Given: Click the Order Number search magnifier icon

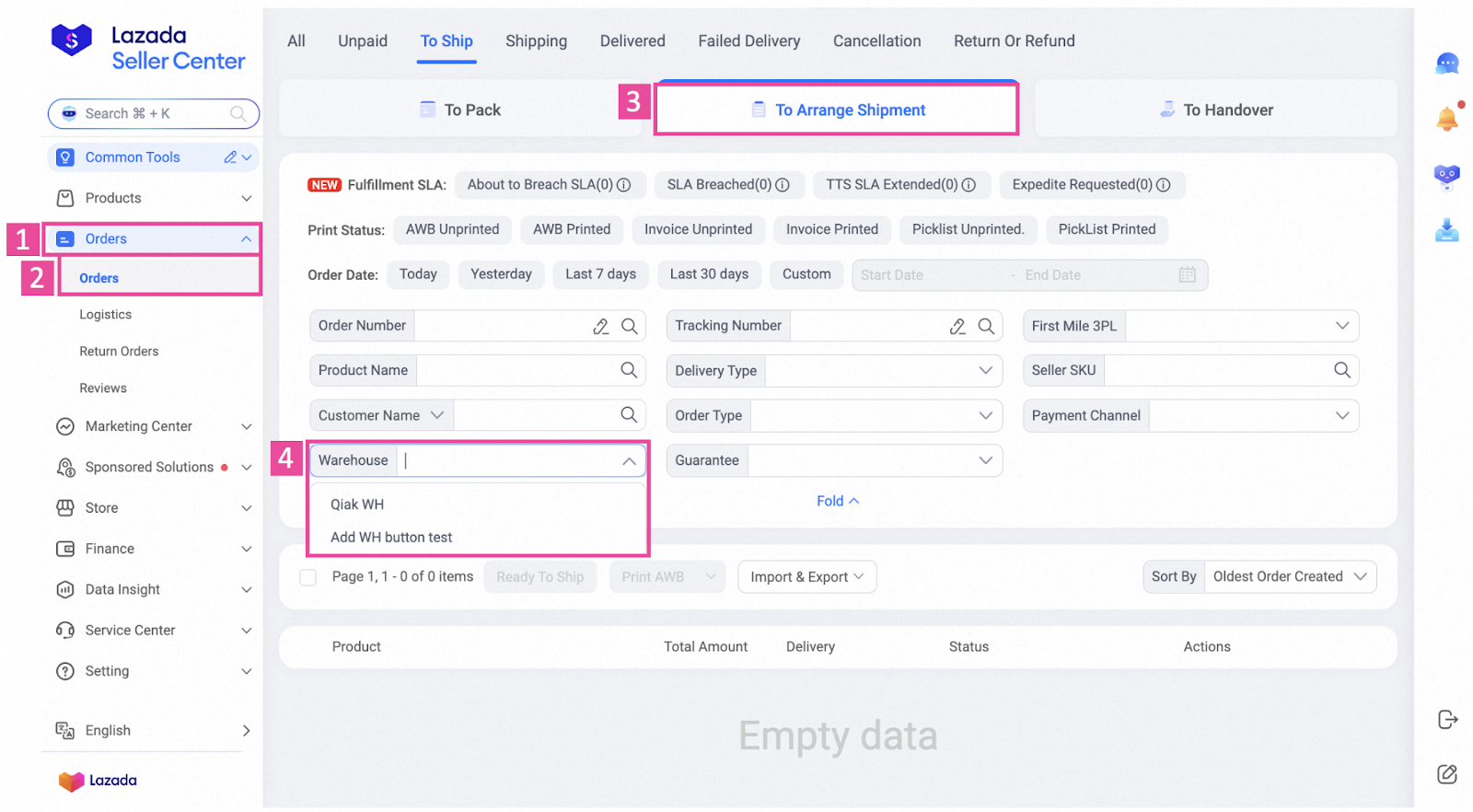Looking at the screenshot, I should click(630, 326).
